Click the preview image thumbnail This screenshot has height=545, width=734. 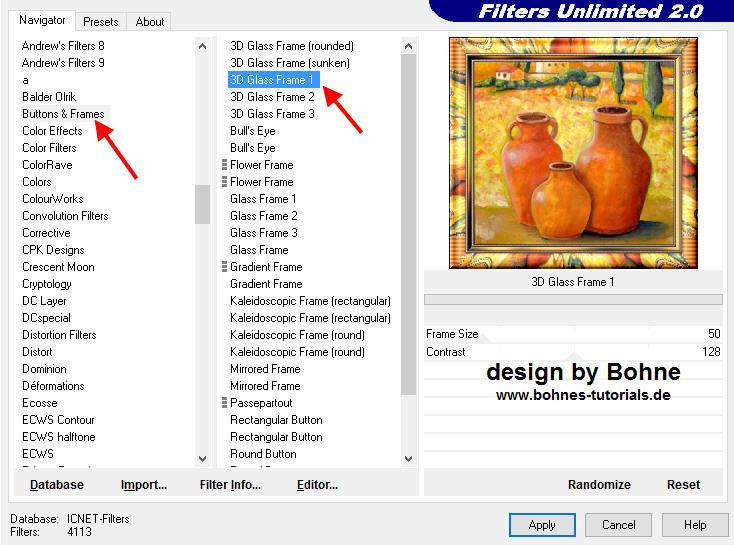click(x=573, y=153)
